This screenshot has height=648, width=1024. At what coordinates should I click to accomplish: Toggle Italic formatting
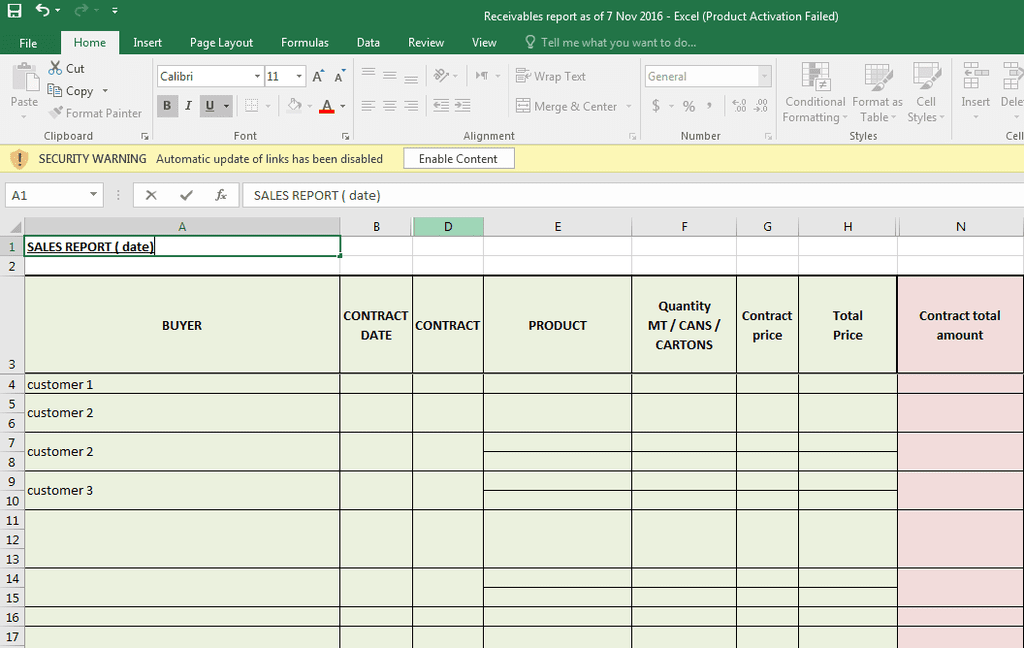188,105
